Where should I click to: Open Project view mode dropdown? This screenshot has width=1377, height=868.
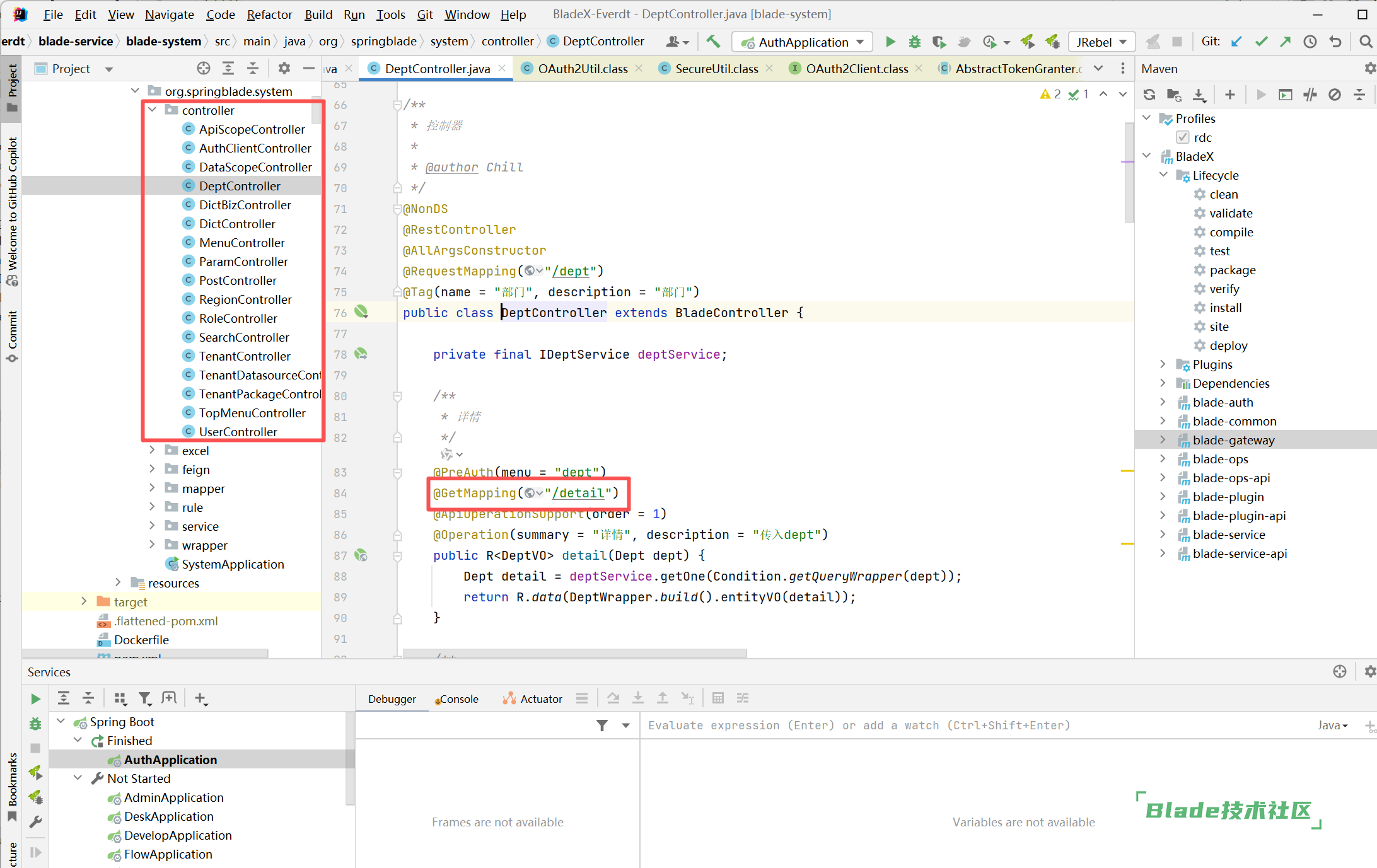(108, 69)
